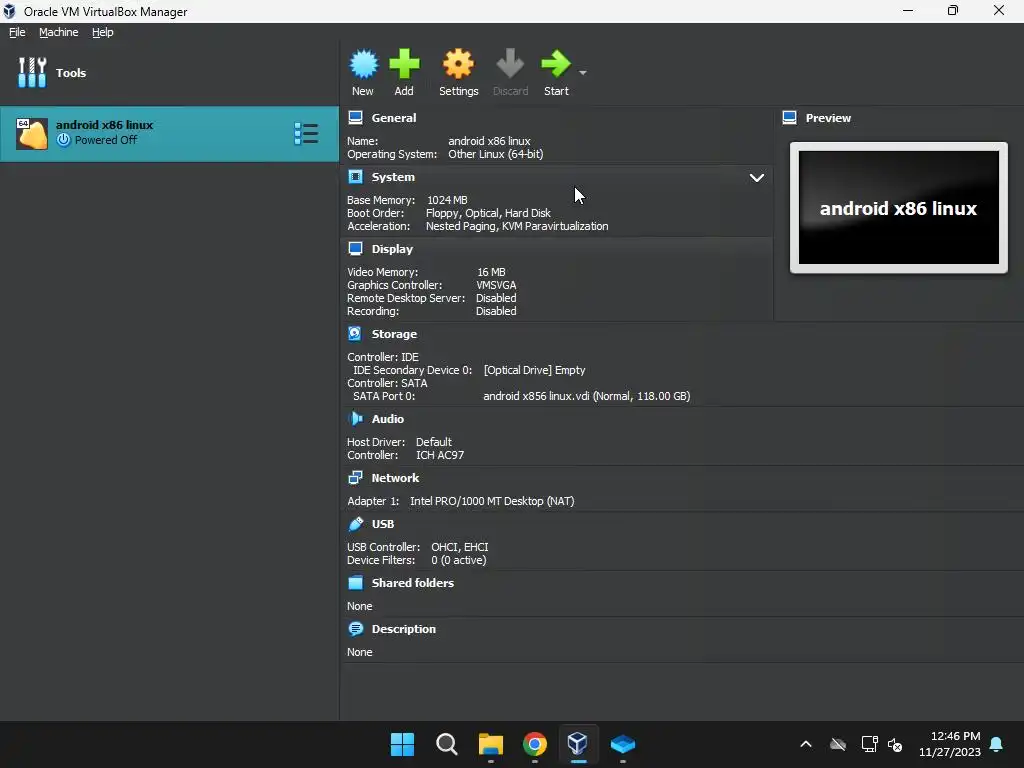The height and width of the screenshot is (768, 1024).
Task: Show hidden system tray icons
Action: pyautogui.click(x=806, y=744)
